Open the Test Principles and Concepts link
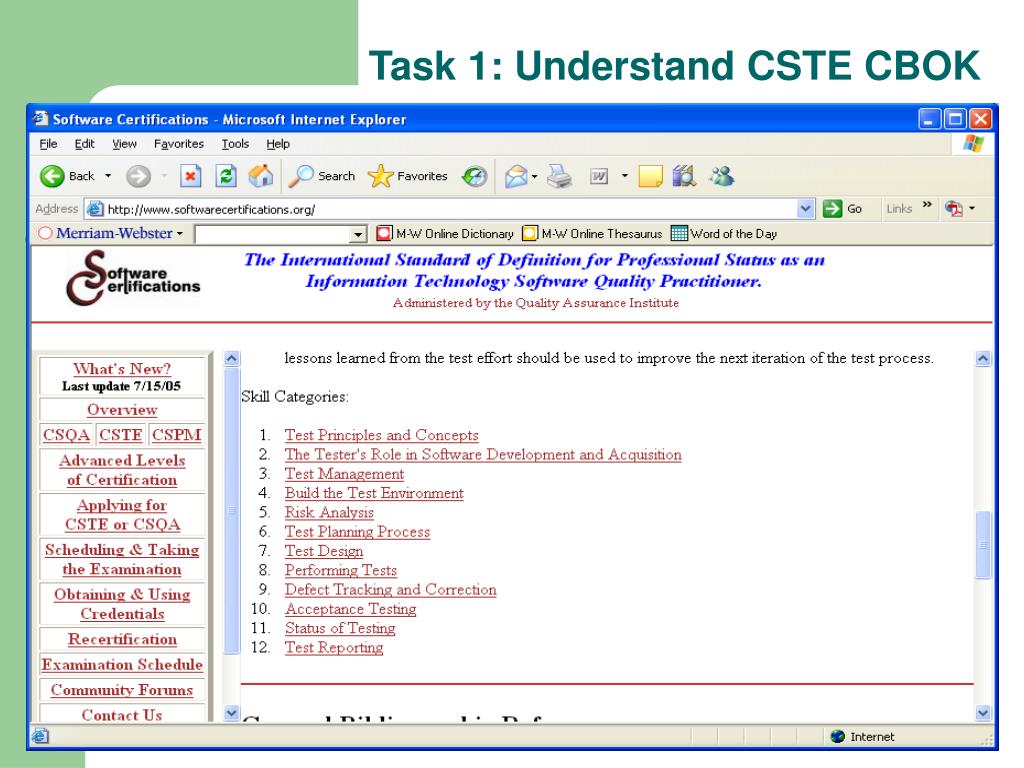Screen dimensions: 1024x768 pyautogui.click(x=381, y=435)
